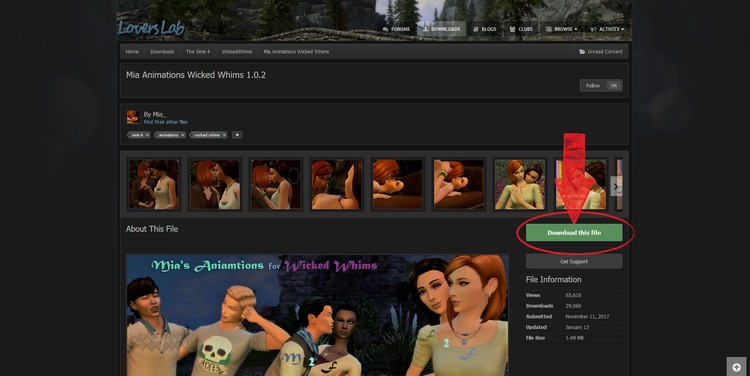Image resolution: width=750 pixels, height=376 pixels.
Task: Click the Mia Animations Wicked Whims breadcrumb
Action: [296, 52]
